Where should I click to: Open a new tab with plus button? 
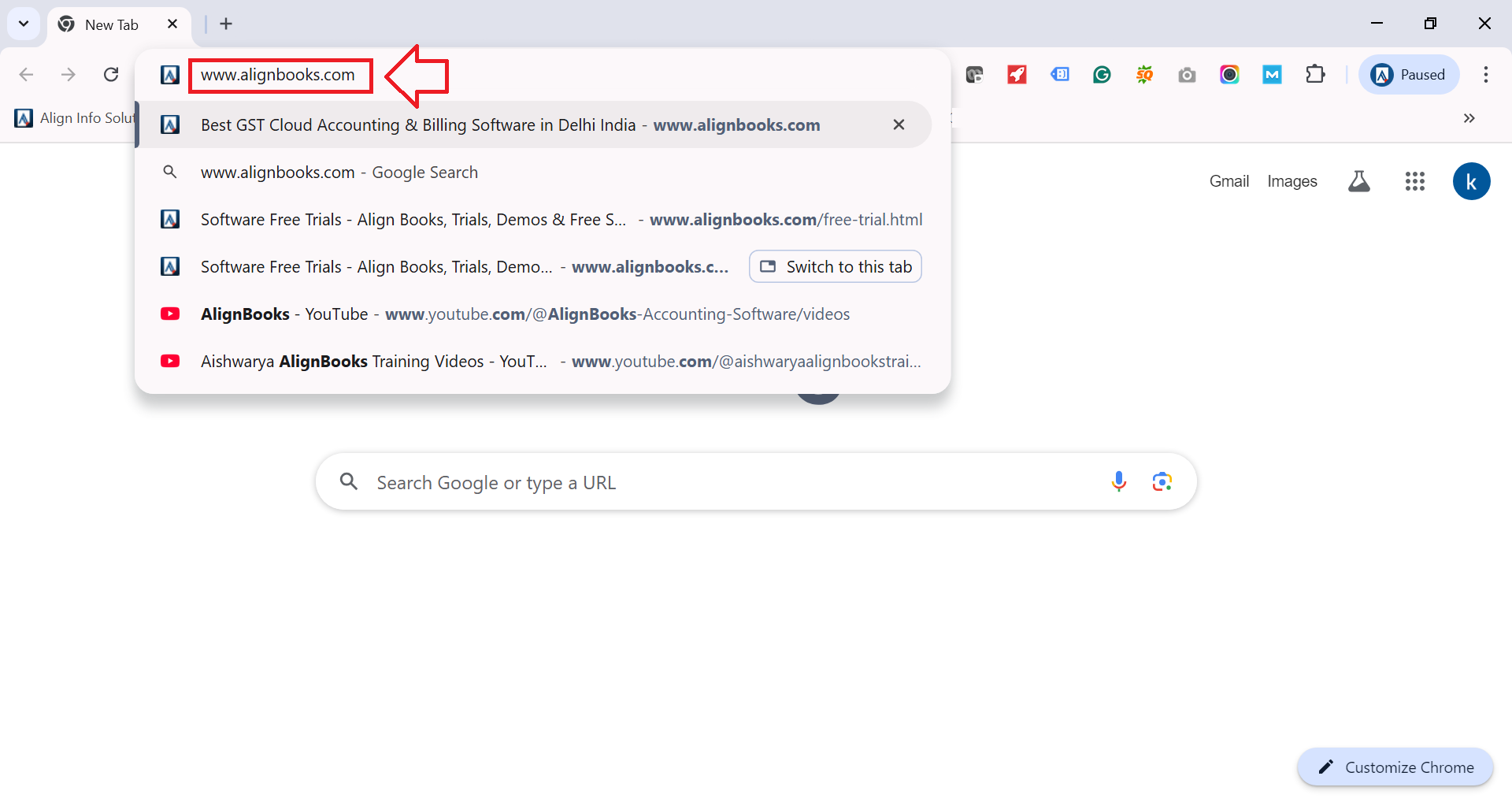226,24
